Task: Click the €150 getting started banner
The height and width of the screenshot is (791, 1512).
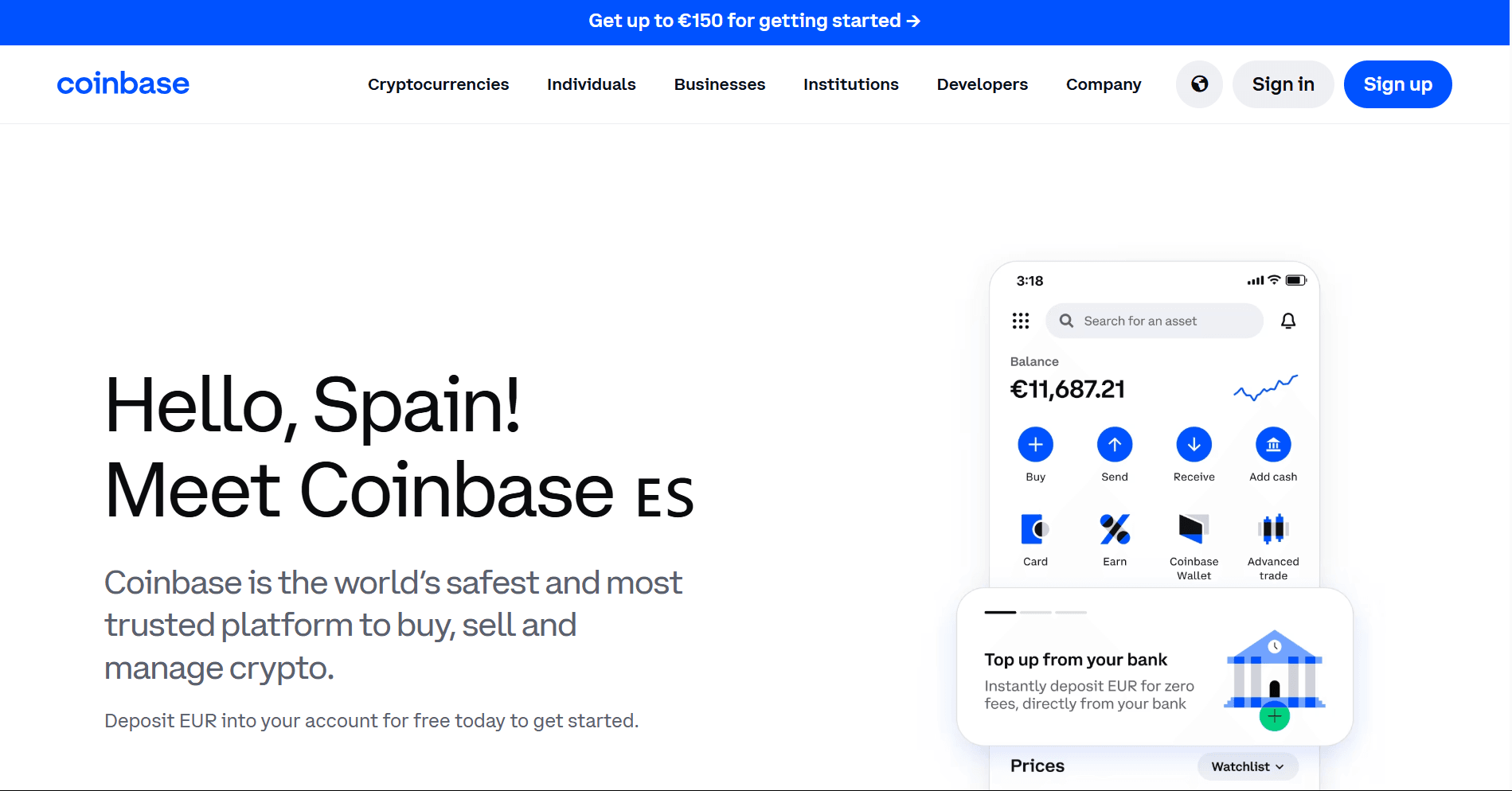Action: [754, 21]
